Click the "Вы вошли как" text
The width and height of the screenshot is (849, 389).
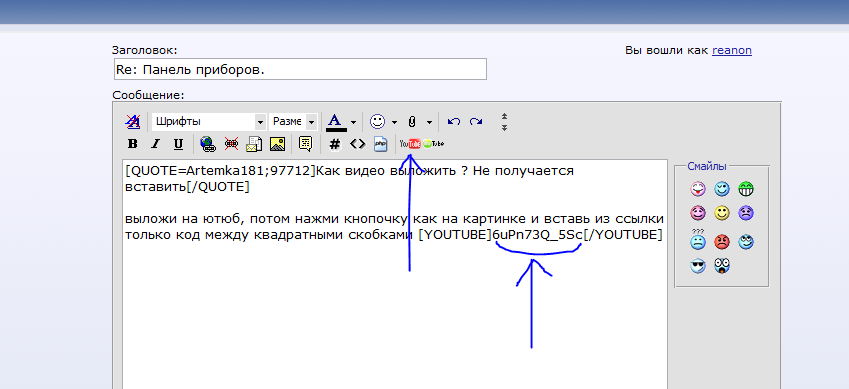667,50
